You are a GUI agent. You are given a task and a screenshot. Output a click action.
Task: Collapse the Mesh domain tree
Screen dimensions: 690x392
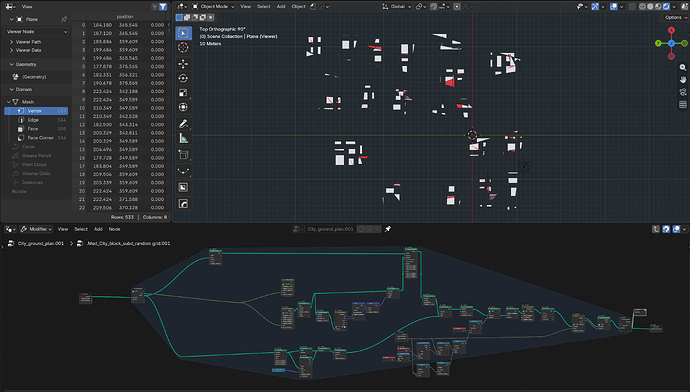[x=9, y=102]
